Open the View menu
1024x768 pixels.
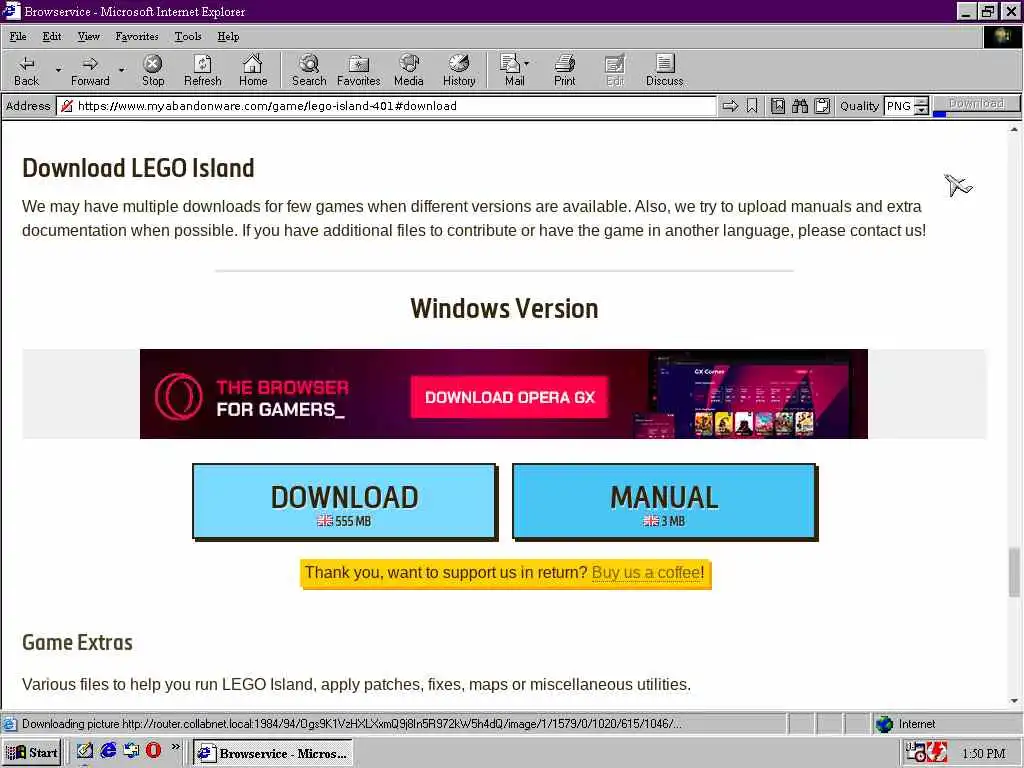coord(89,37)
